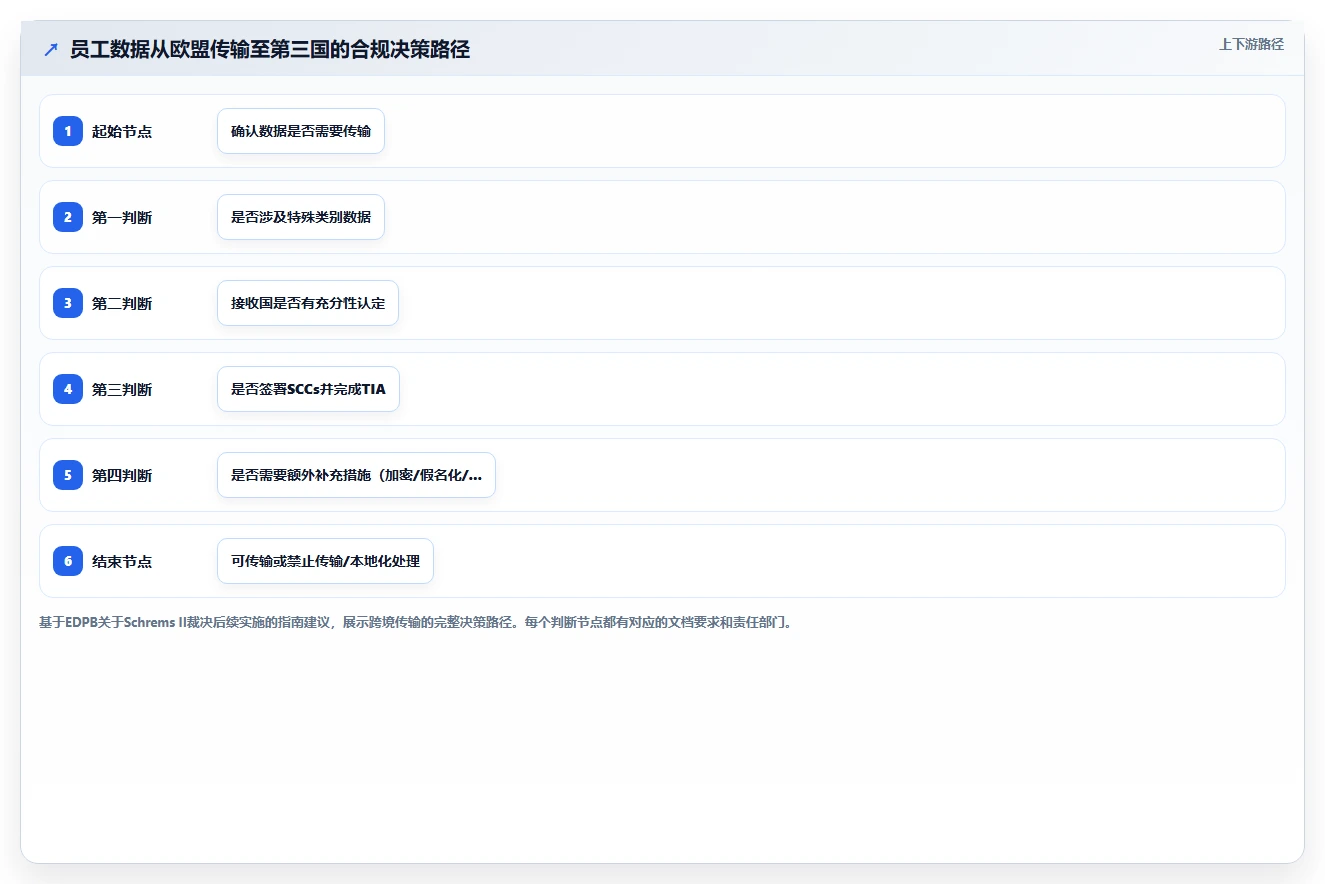Click the 上下游路径 label in header
1325x884 pixels.
pos(1251,44)
